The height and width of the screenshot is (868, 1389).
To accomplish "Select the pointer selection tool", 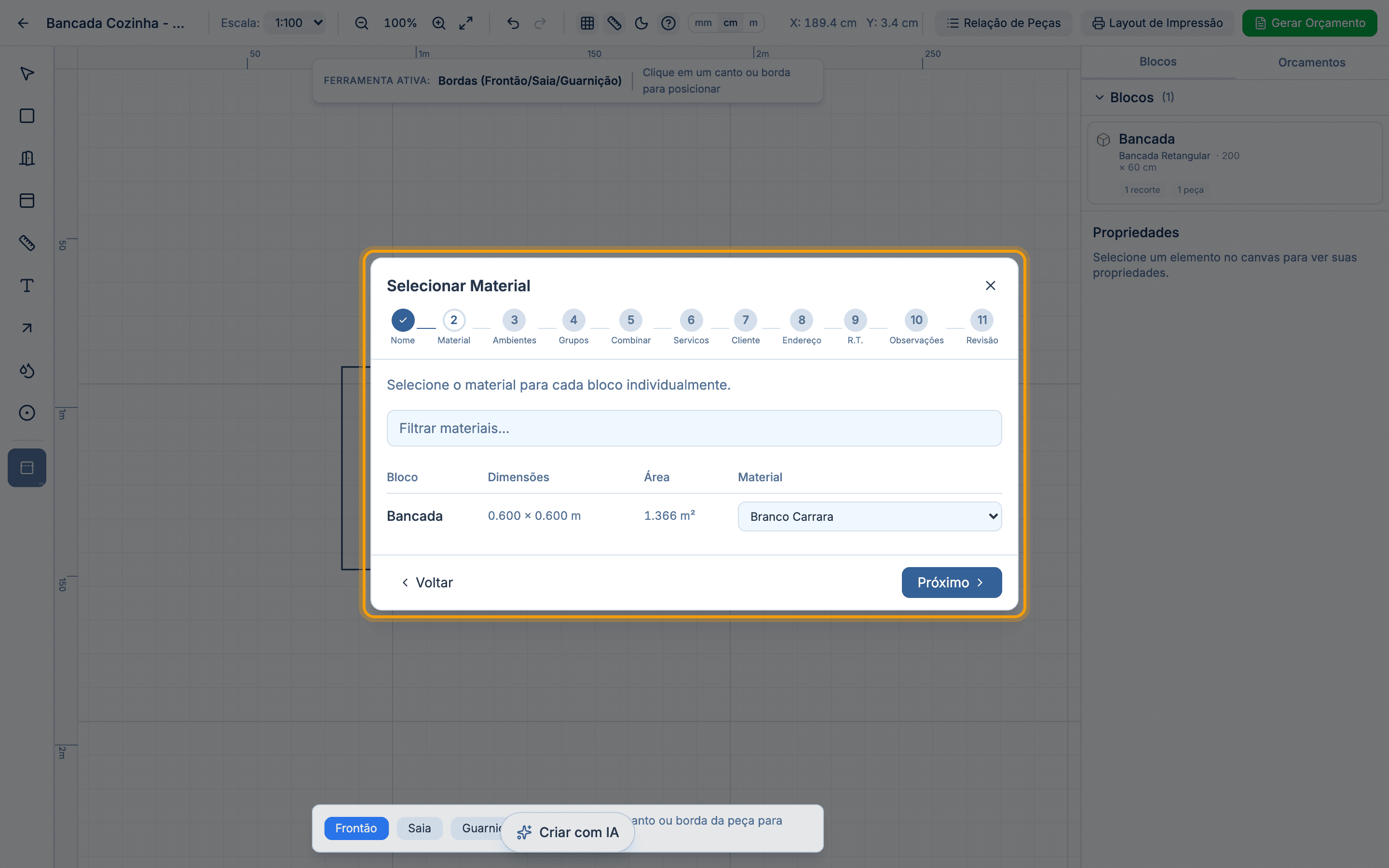I will point(27,73).
